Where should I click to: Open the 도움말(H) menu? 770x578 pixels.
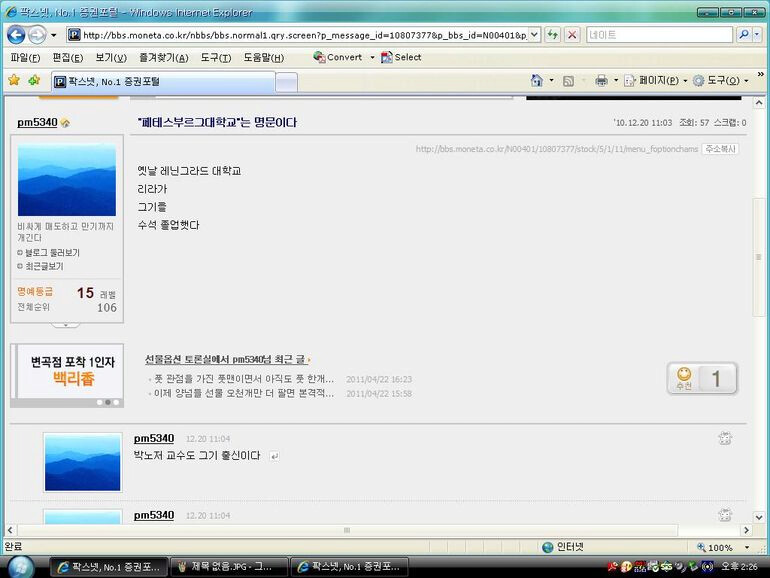(264, 57)
